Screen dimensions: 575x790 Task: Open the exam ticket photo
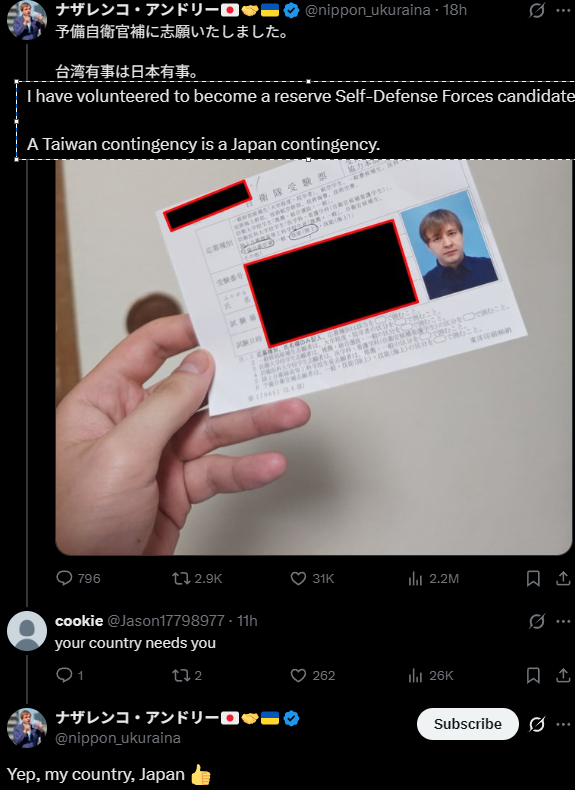coord(313,358)
